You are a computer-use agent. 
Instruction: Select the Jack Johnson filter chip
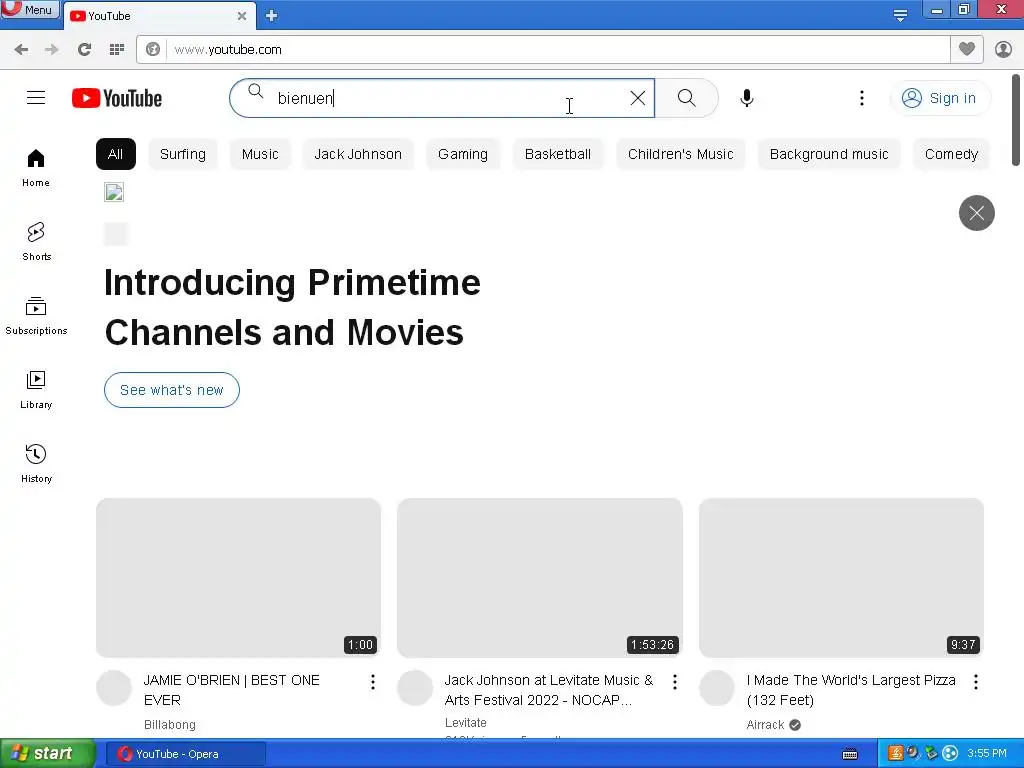point(358,154)
